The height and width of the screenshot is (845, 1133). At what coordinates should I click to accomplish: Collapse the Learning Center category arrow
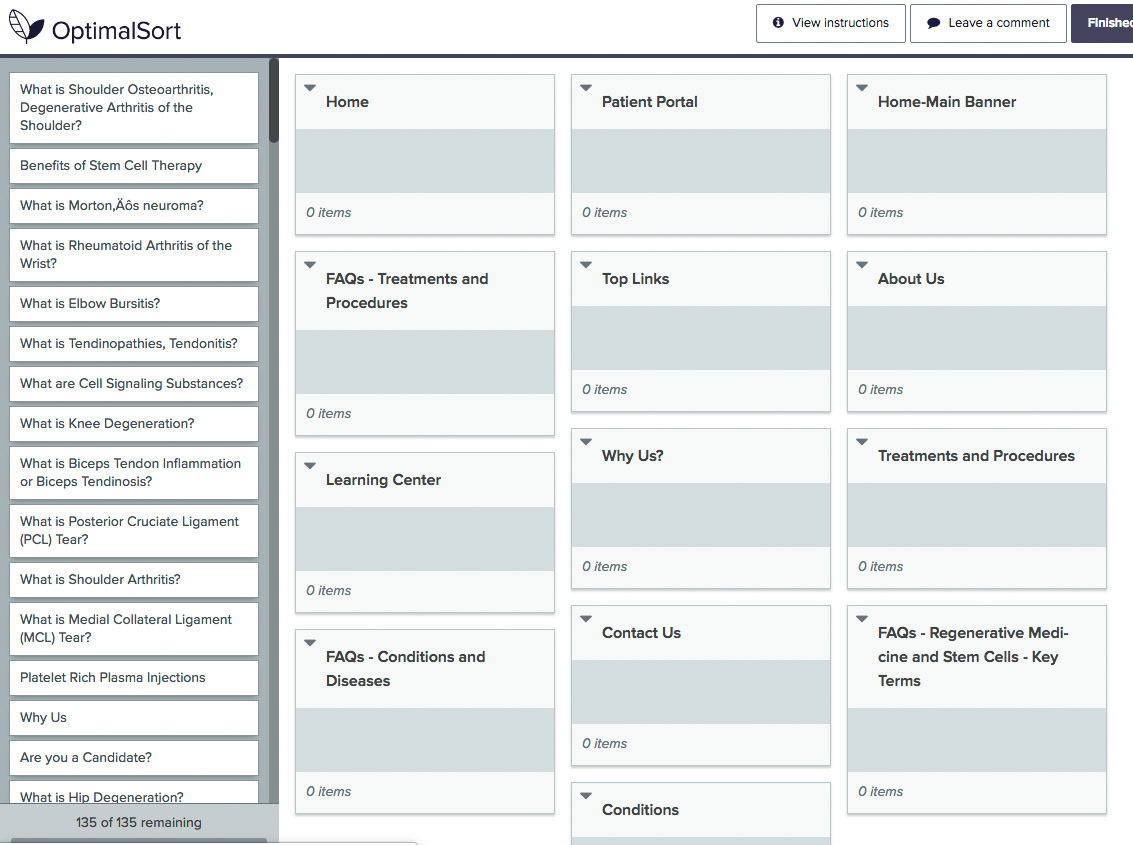(310, 466)
